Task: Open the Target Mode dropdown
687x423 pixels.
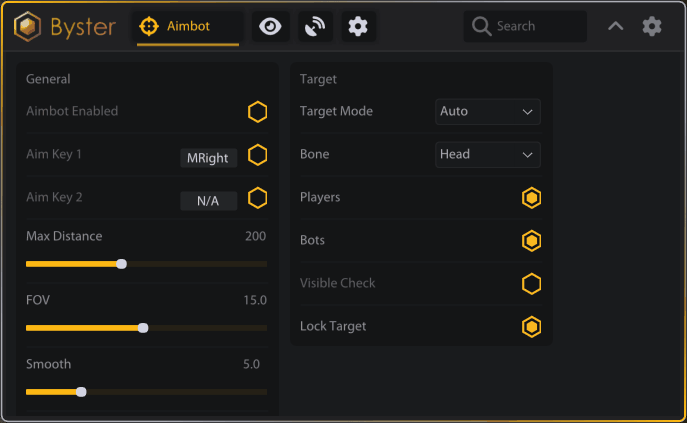Action: [488, 112]
